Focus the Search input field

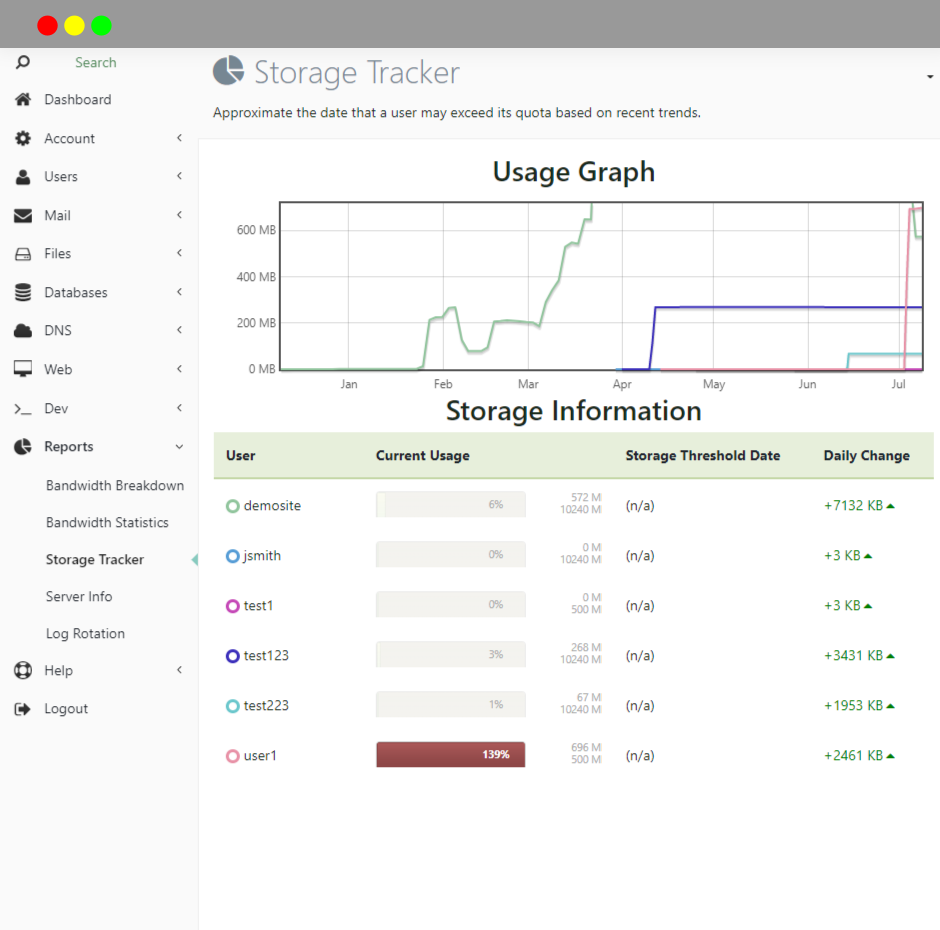[96, 63]
